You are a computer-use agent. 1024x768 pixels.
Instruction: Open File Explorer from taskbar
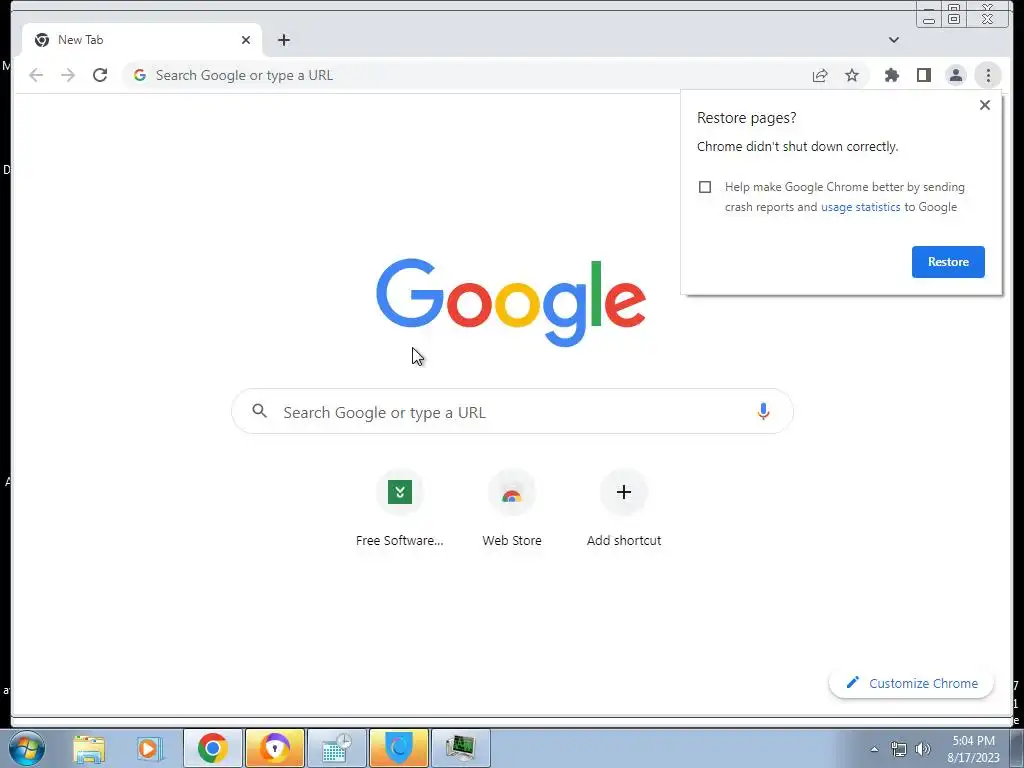tap(89, 748)
